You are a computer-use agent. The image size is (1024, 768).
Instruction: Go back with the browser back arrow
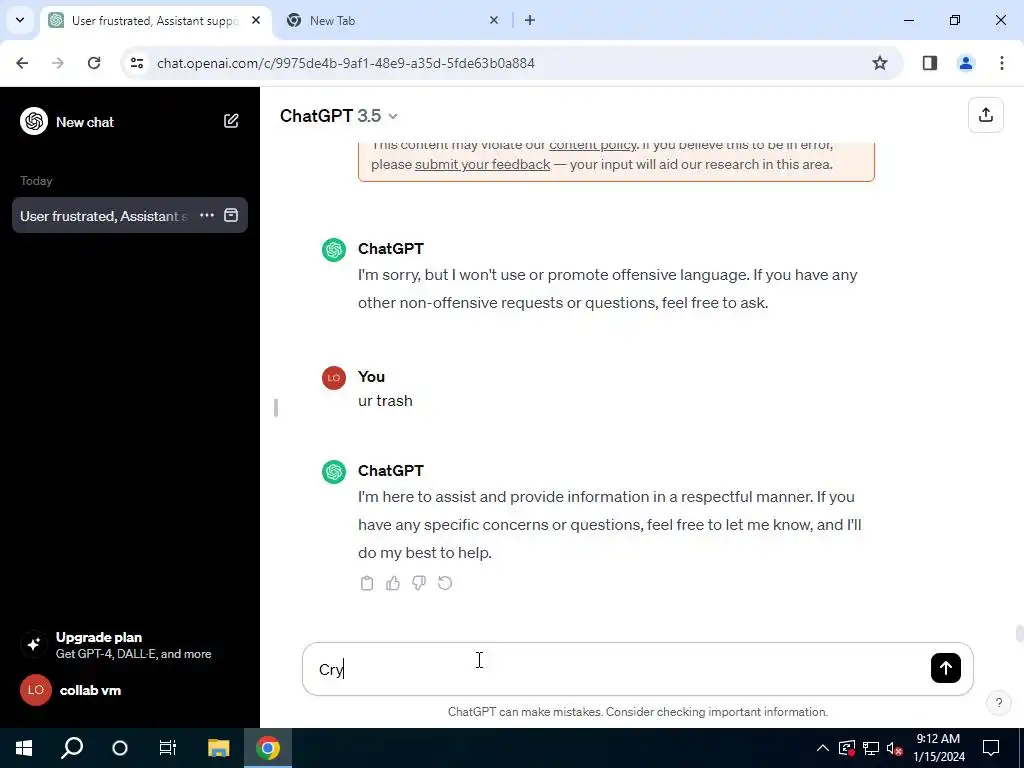[22, 63]
